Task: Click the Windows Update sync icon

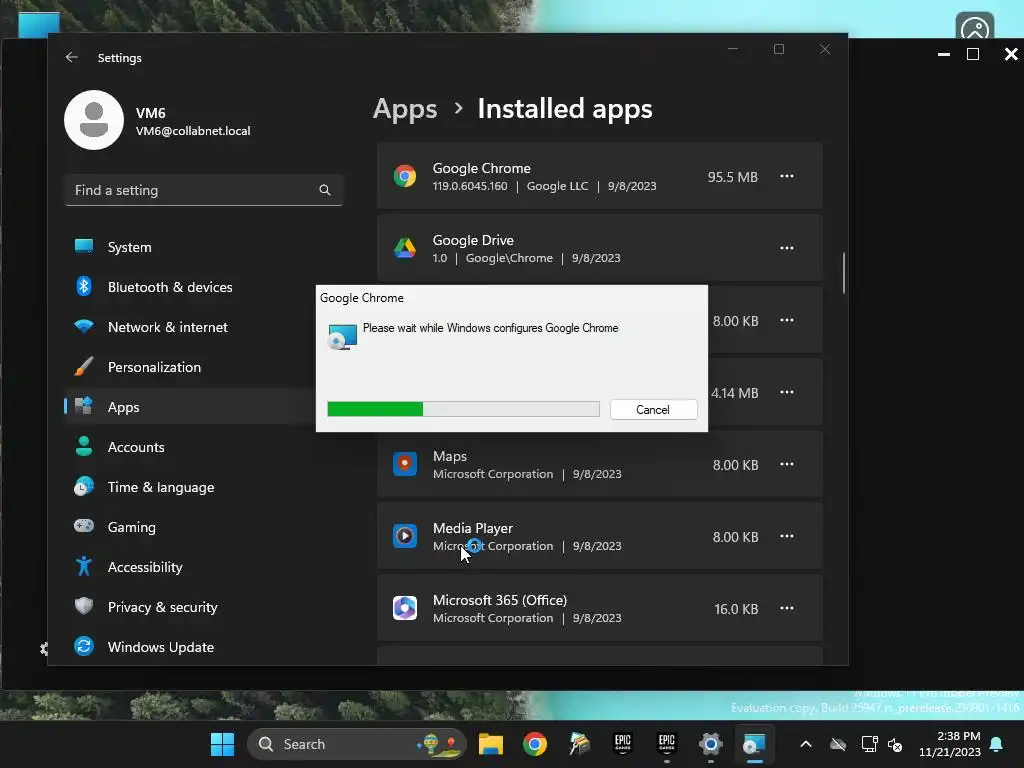Action: pyautogui.click(x=84, y=646)
